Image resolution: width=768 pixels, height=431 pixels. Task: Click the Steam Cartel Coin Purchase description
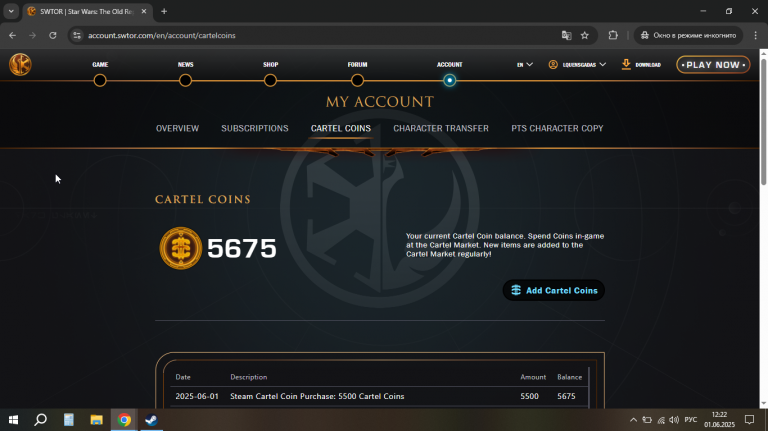point(317,396)
